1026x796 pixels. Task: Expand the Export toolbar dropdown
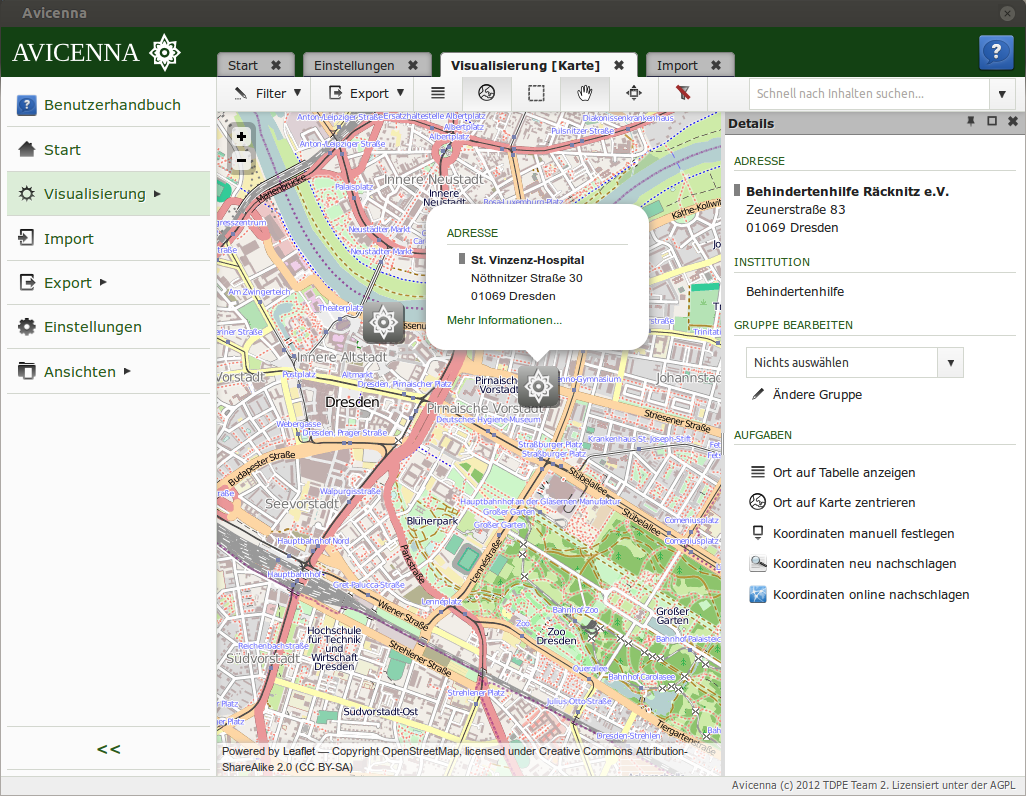(367, 93)
